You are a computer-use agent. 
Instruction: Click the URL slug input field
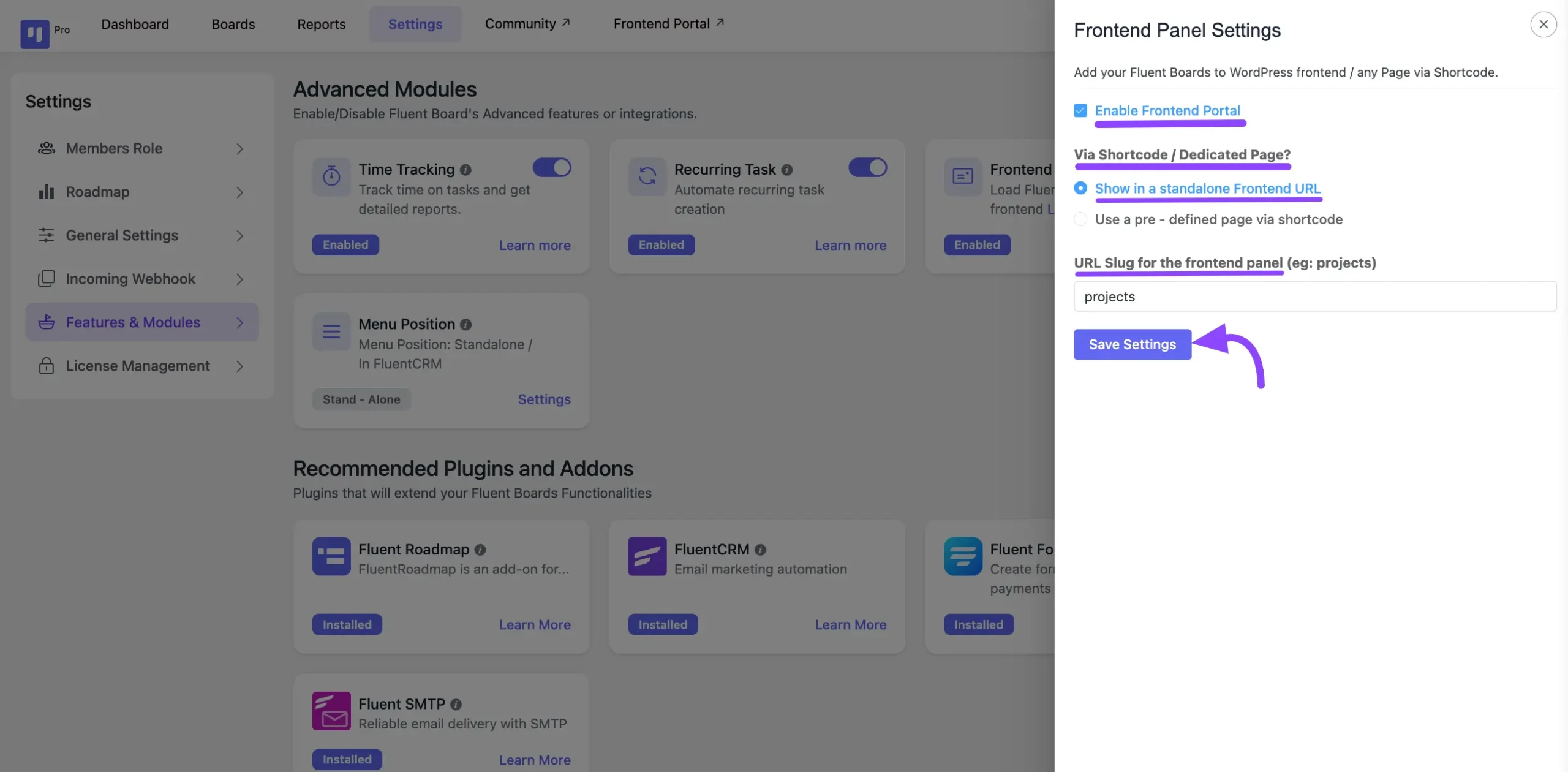[x=1314, y=297]
